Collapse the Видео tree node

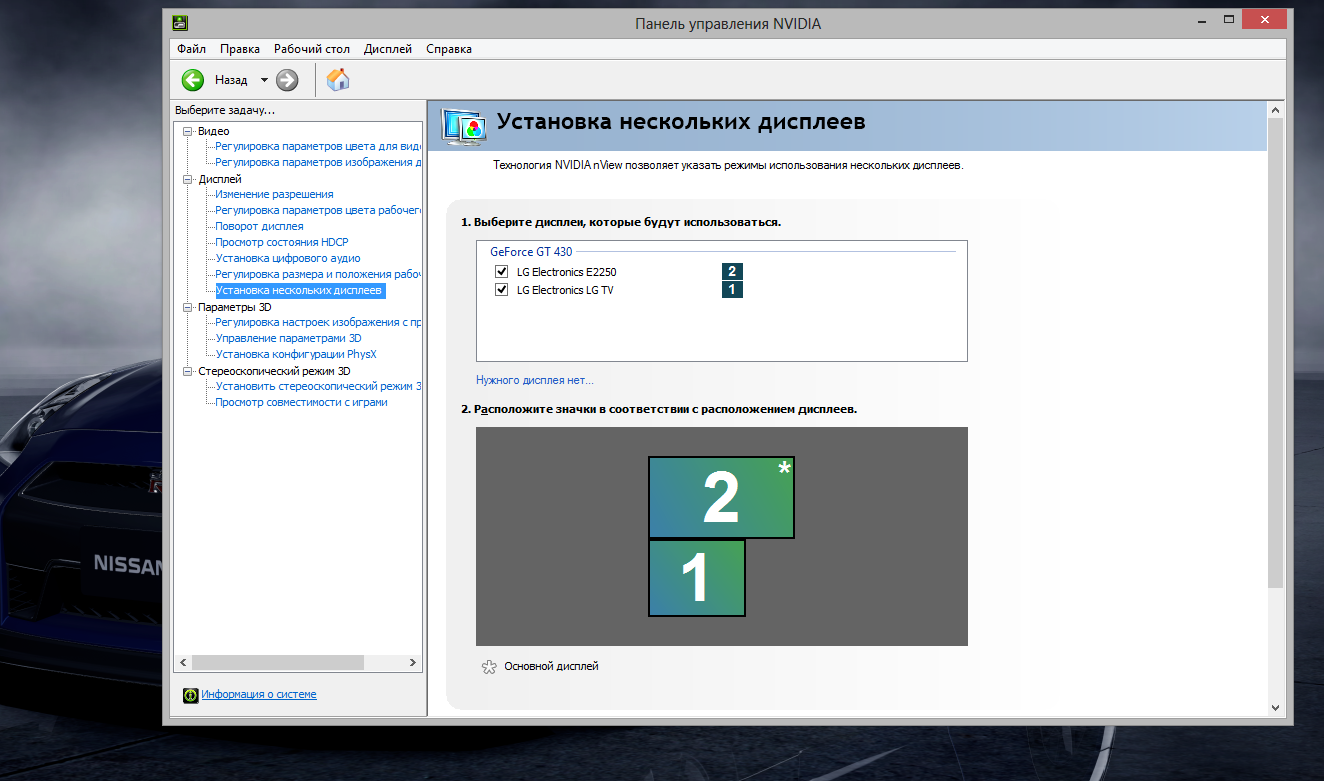tap(187, 131)
